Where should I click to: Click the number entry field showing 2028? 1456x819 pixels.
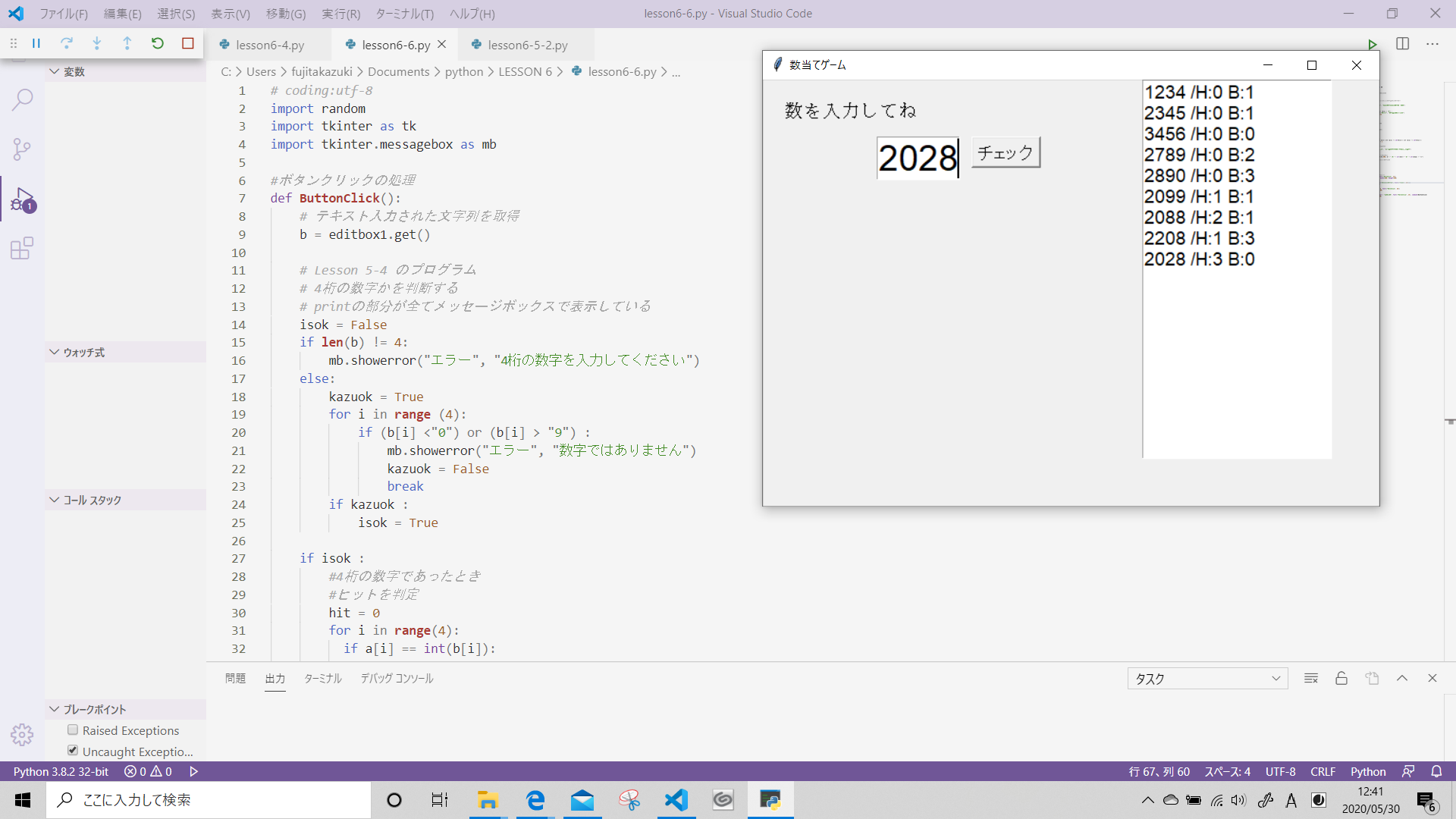pos(917,158)
